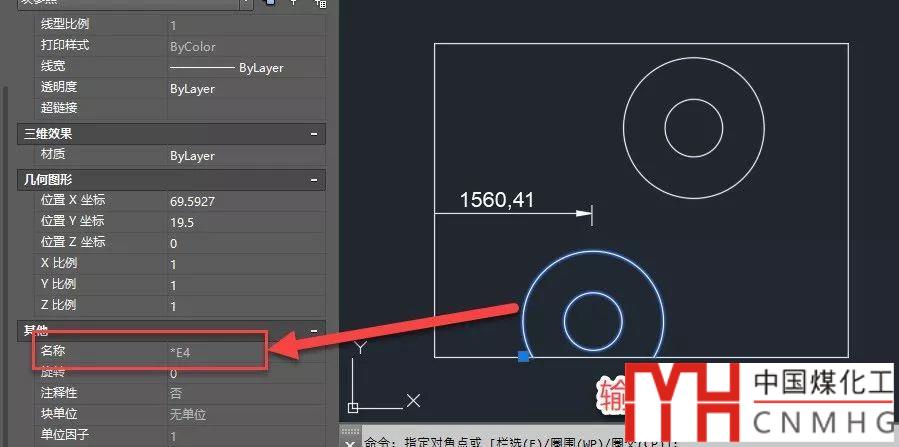Edit the 位置 X 坐标 value 69.5927
This screenshot has height=447, width=899.
click(245, 201)
